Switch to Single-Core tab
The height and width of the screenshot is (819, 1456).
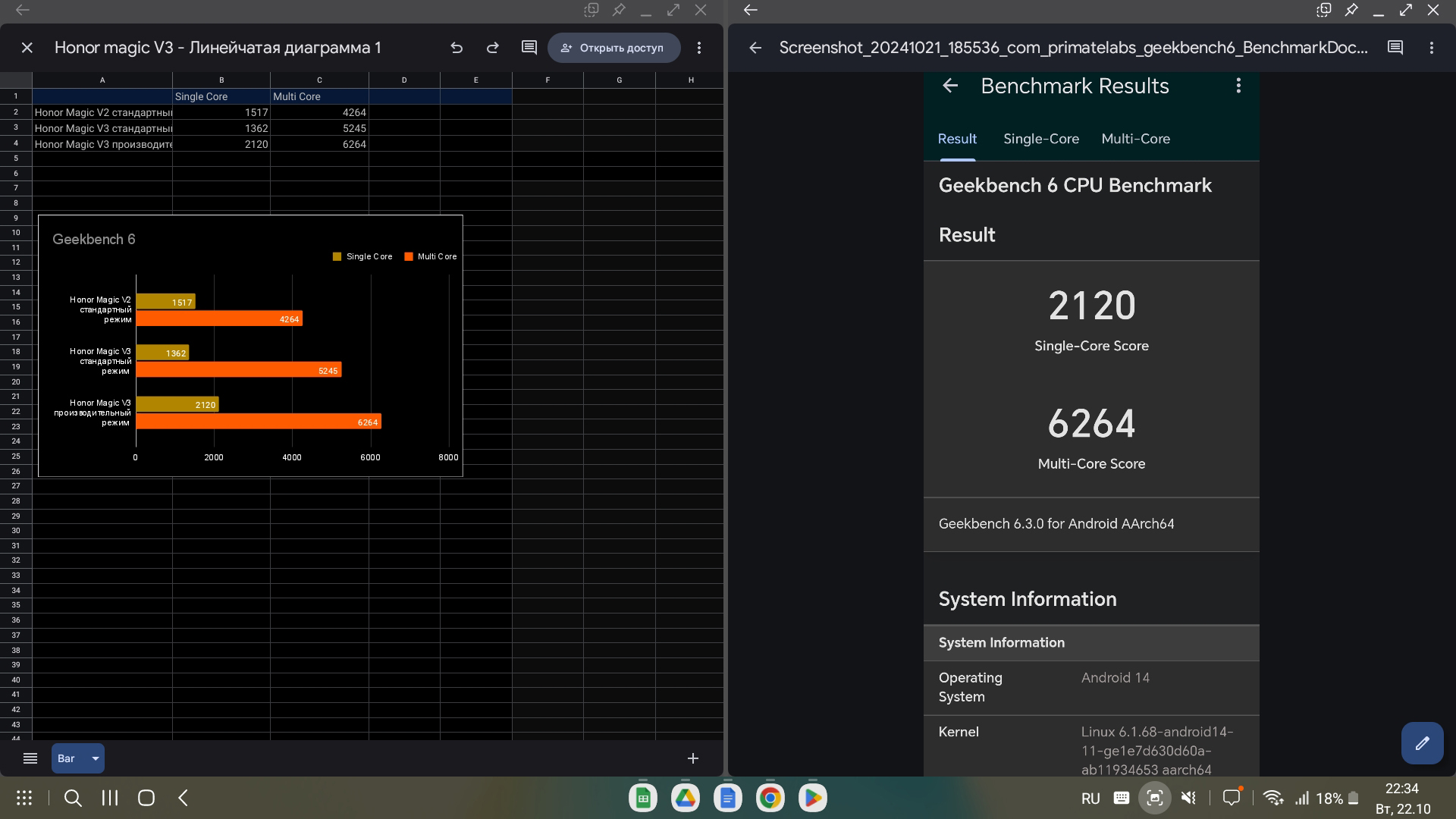[1041, 139]
